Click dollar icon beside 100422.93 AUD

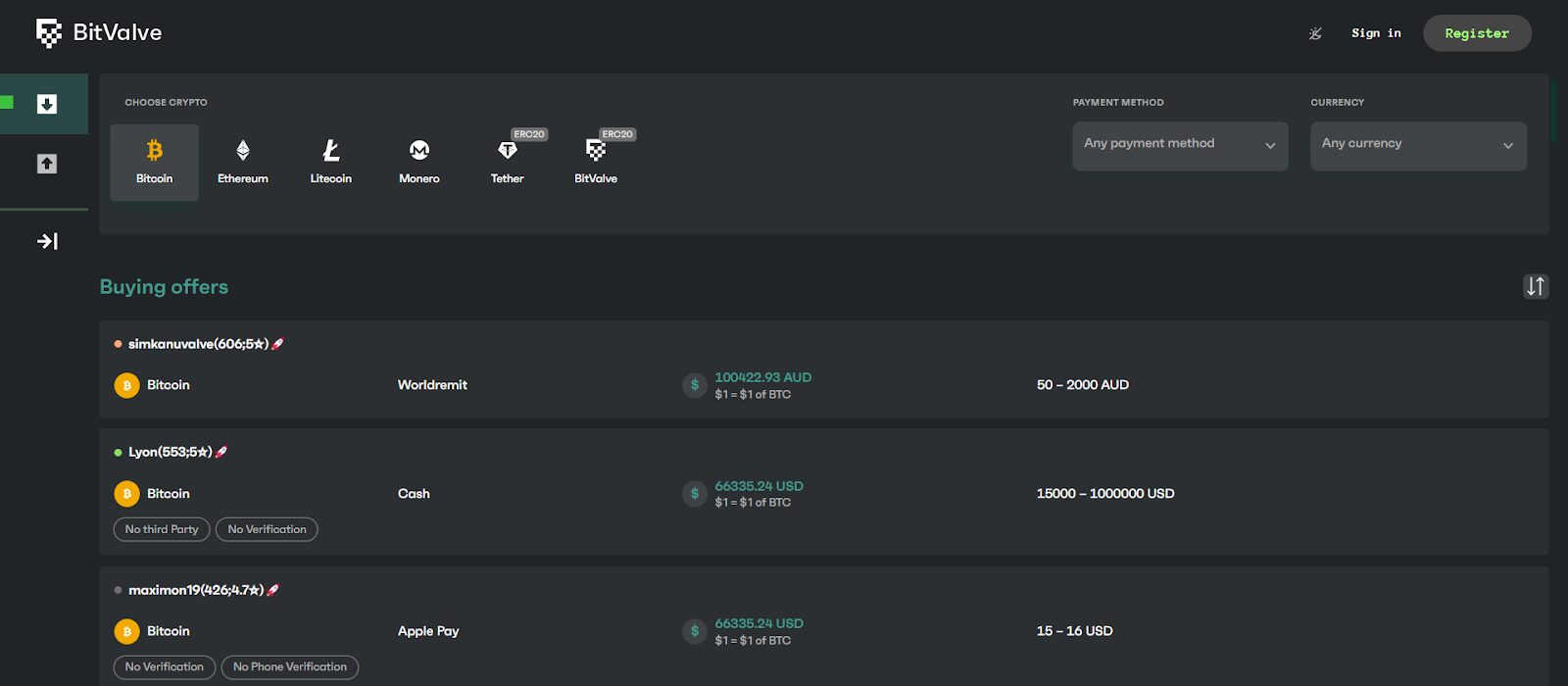[x=695, y=385]
